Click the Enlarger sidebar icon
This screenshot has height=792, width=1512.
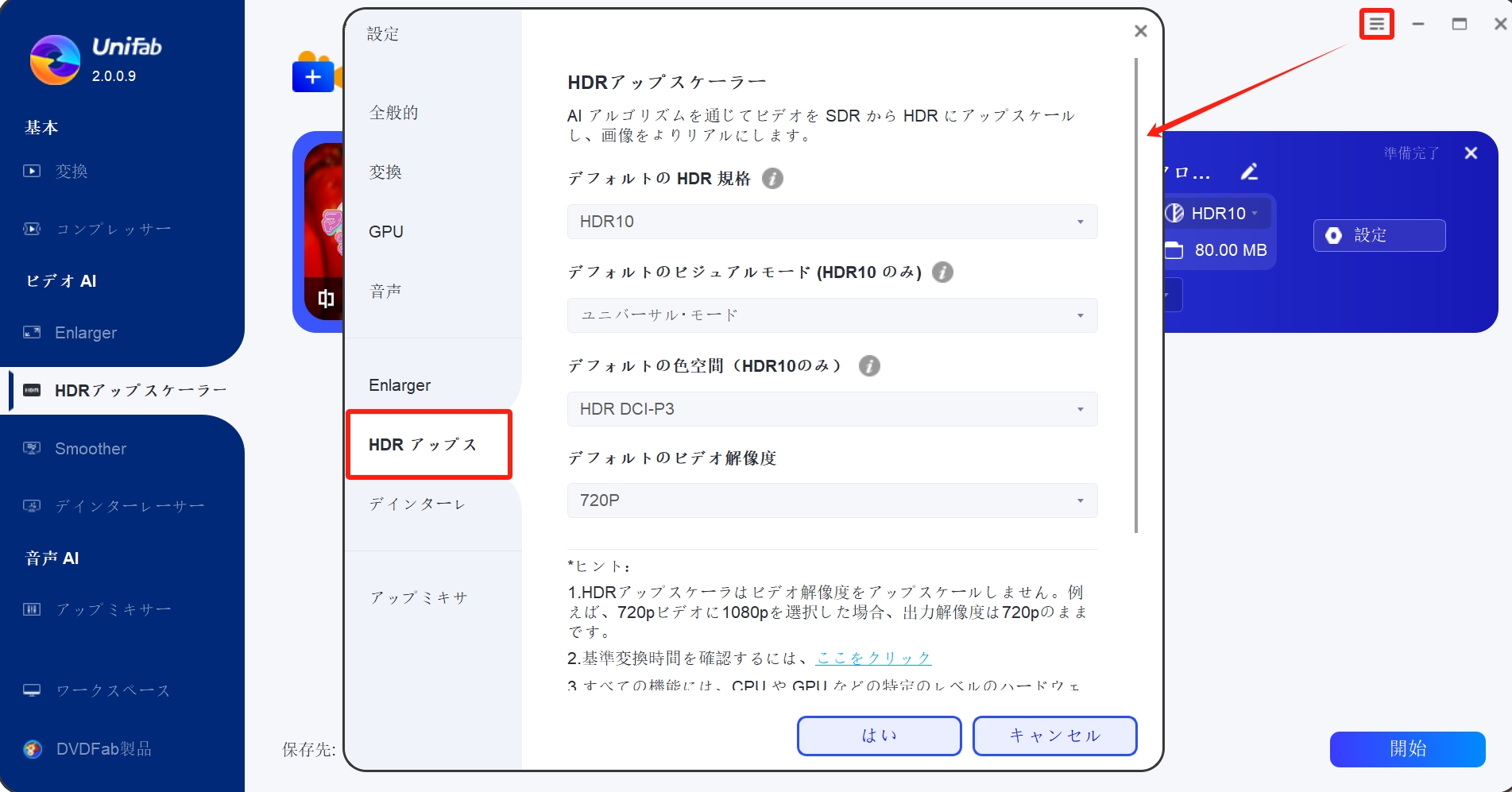(32, 332)
